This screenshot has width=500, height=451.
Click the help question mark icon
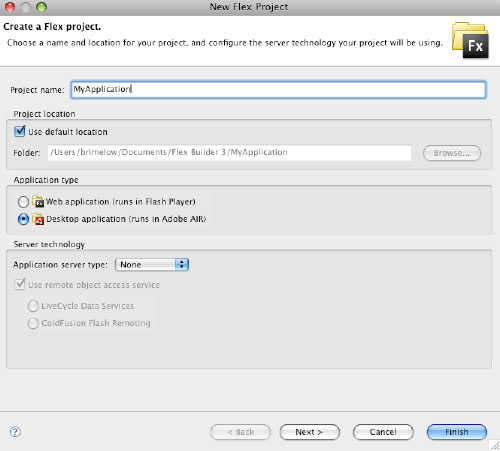[15, 432]
